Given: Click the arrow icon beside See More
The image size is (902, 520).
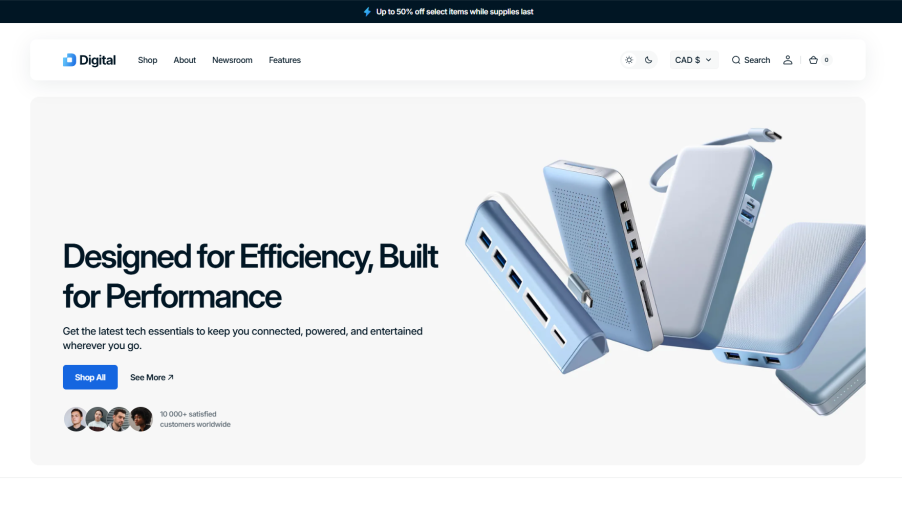Looking at the screenshot, I should coord(171,377).
